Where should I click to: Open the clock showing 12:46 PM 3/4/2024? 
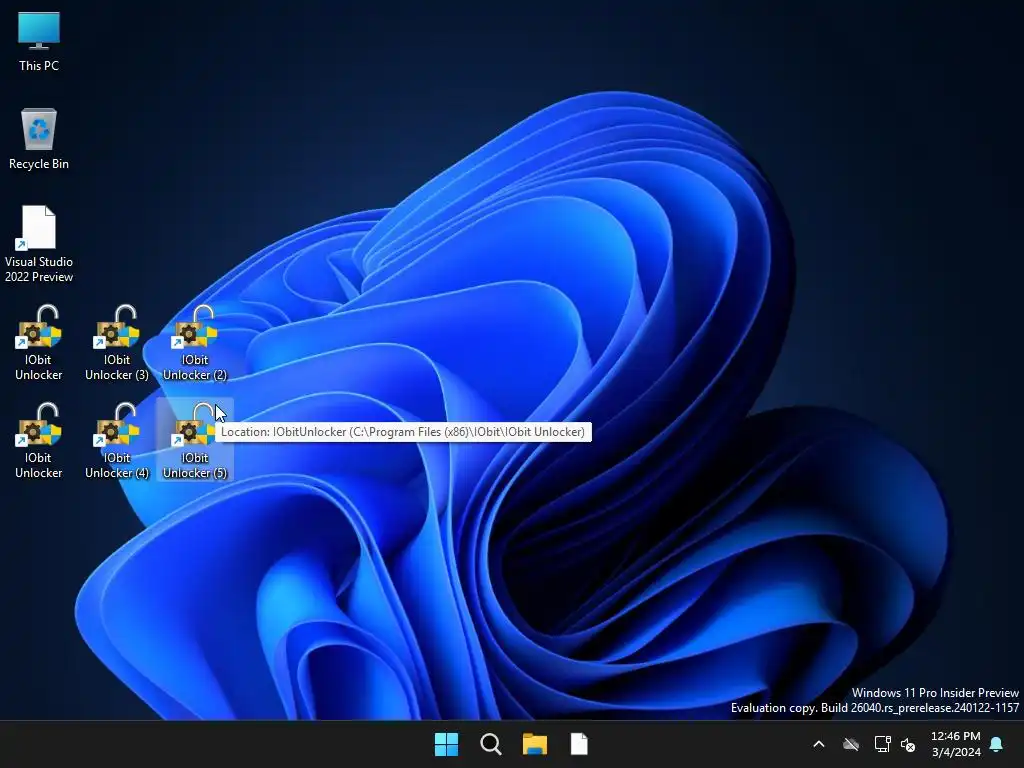(x=955, y=744)
